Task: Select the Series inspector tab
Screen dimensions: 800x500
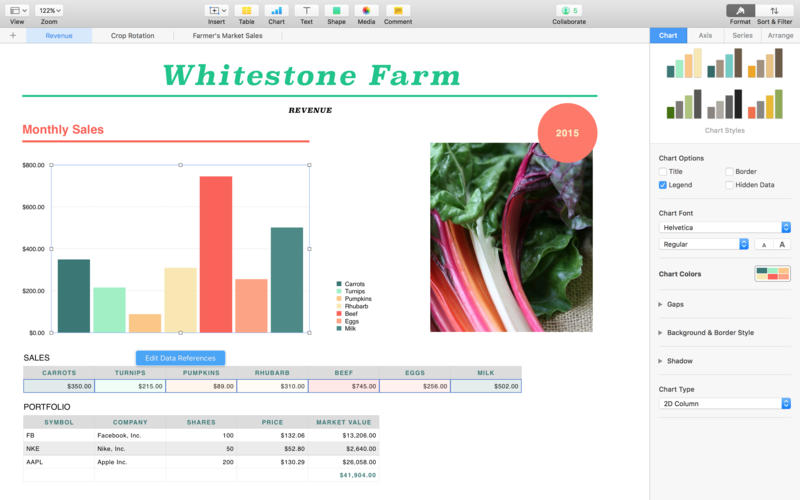Action: [x=742, y=35]
